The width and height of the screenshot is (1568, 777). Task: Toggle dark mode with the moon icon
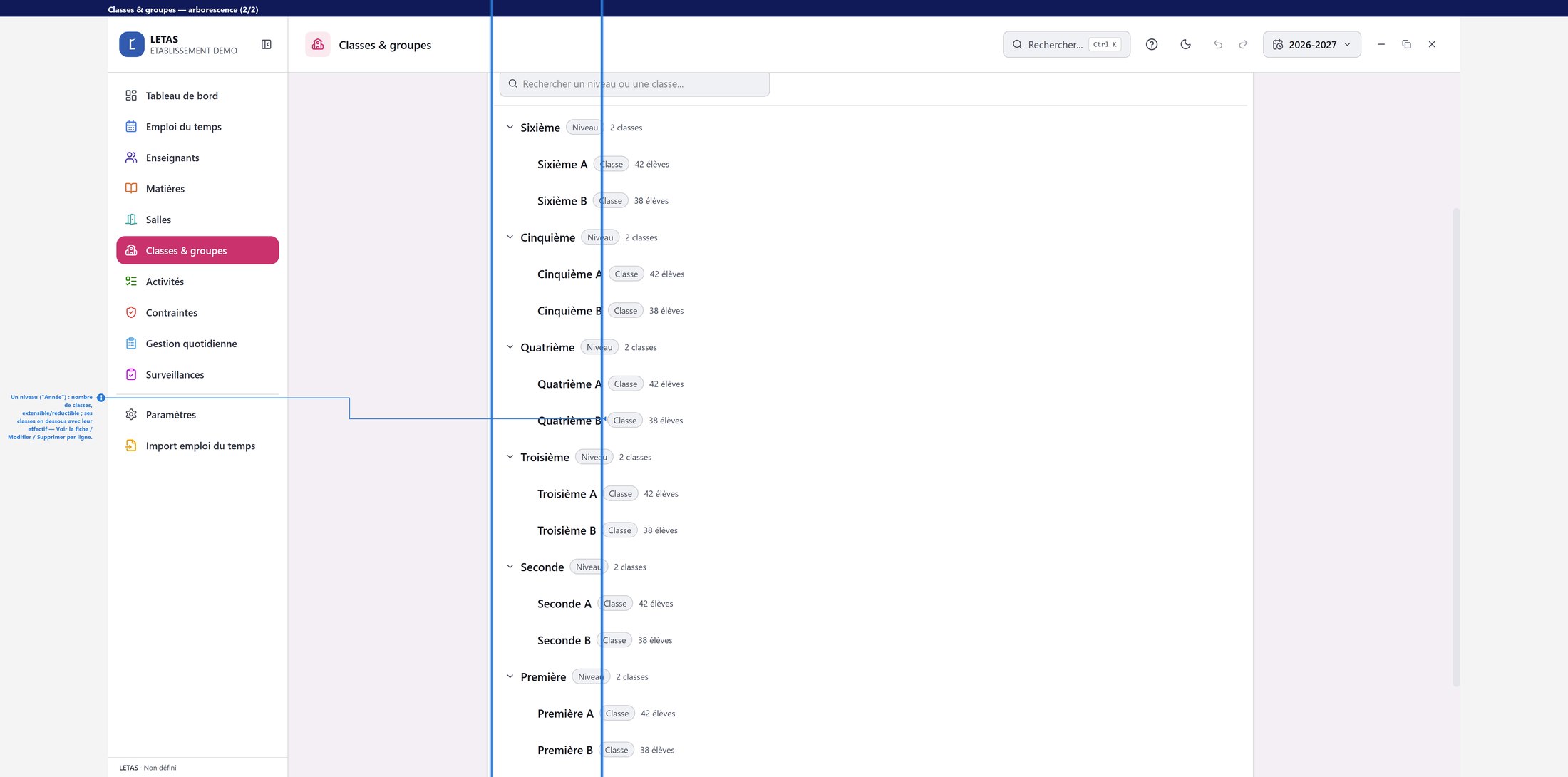pyautogui.click(x=1186, y=44)
